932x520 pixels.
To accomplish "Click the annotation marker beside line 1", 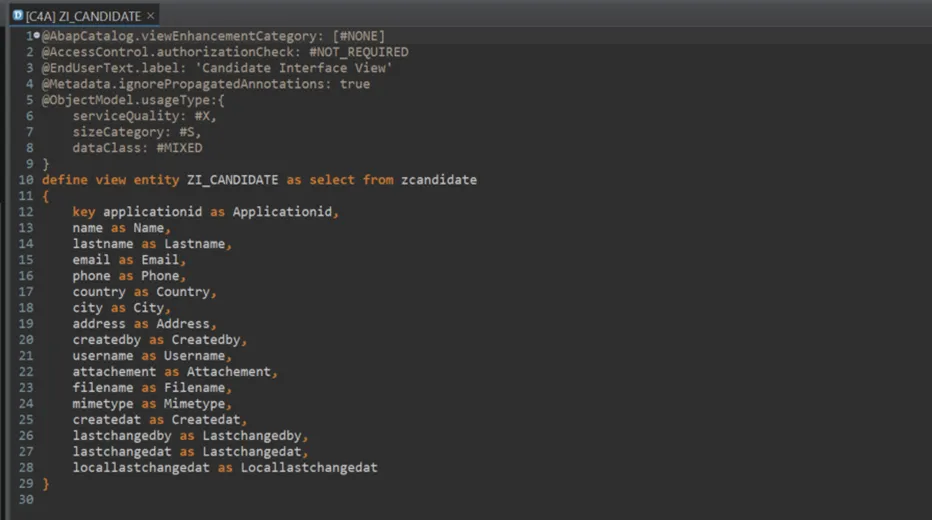I will (37, 36).
